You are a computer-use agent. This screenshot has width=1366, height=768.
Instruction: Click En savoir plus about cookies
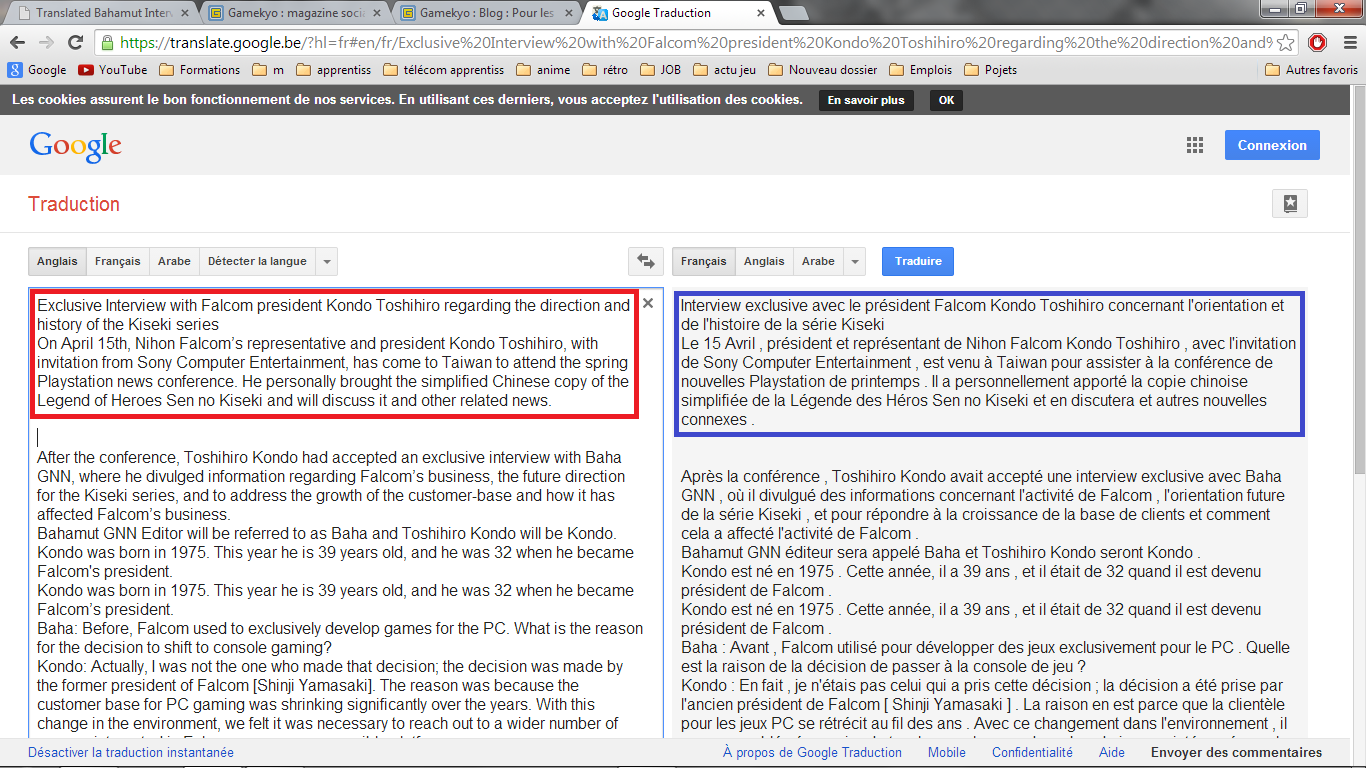[x=866, y=100]
